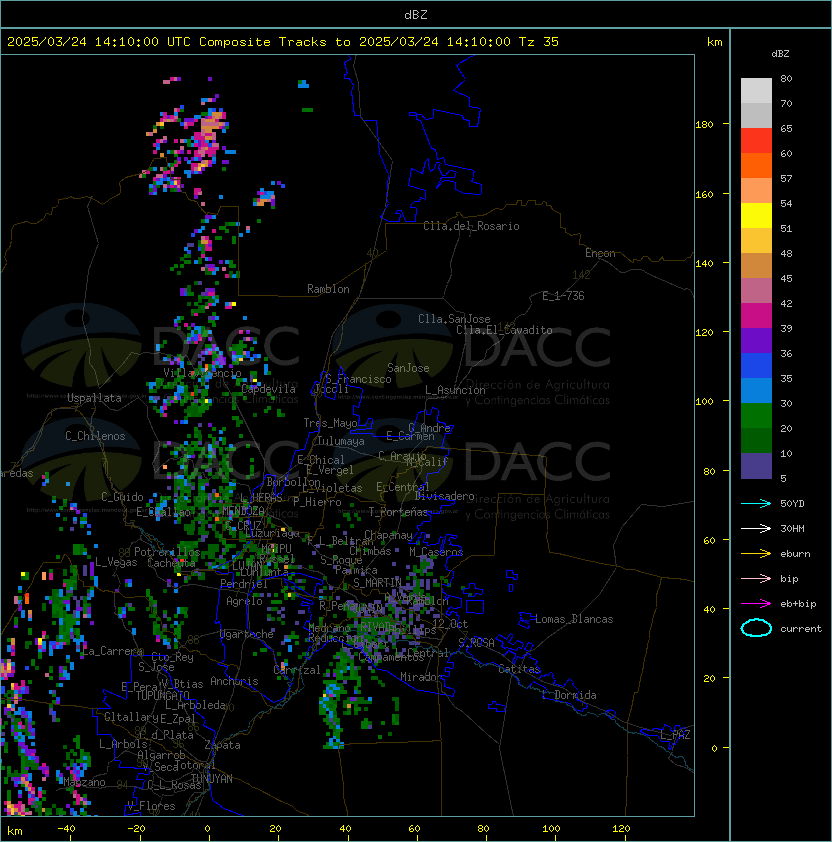
Task: Click the Ramblon map label
Action: (x=328, y=289)
